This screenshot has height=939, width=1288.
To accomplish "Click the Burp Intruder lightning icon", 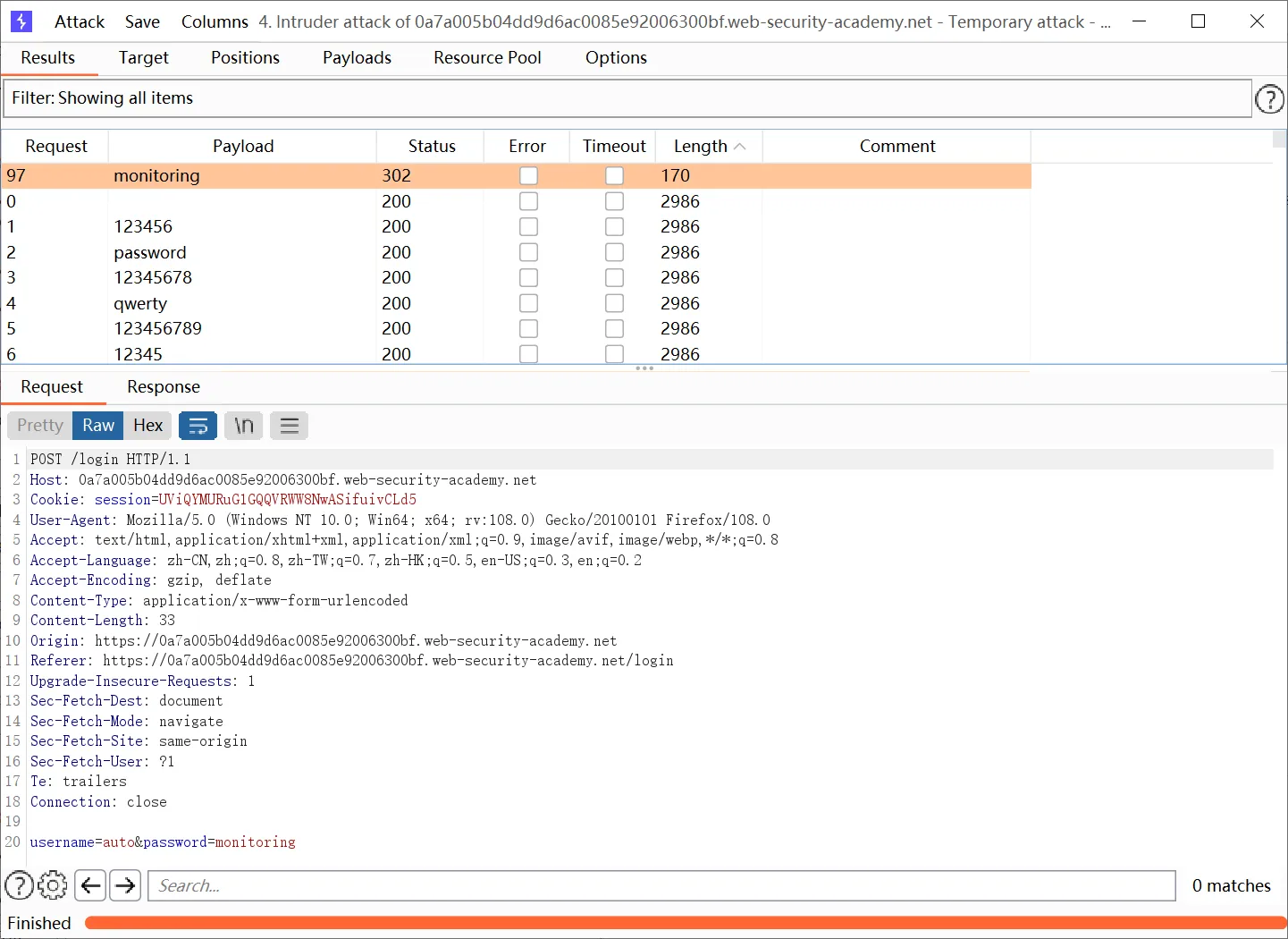I will pos(21,21).
